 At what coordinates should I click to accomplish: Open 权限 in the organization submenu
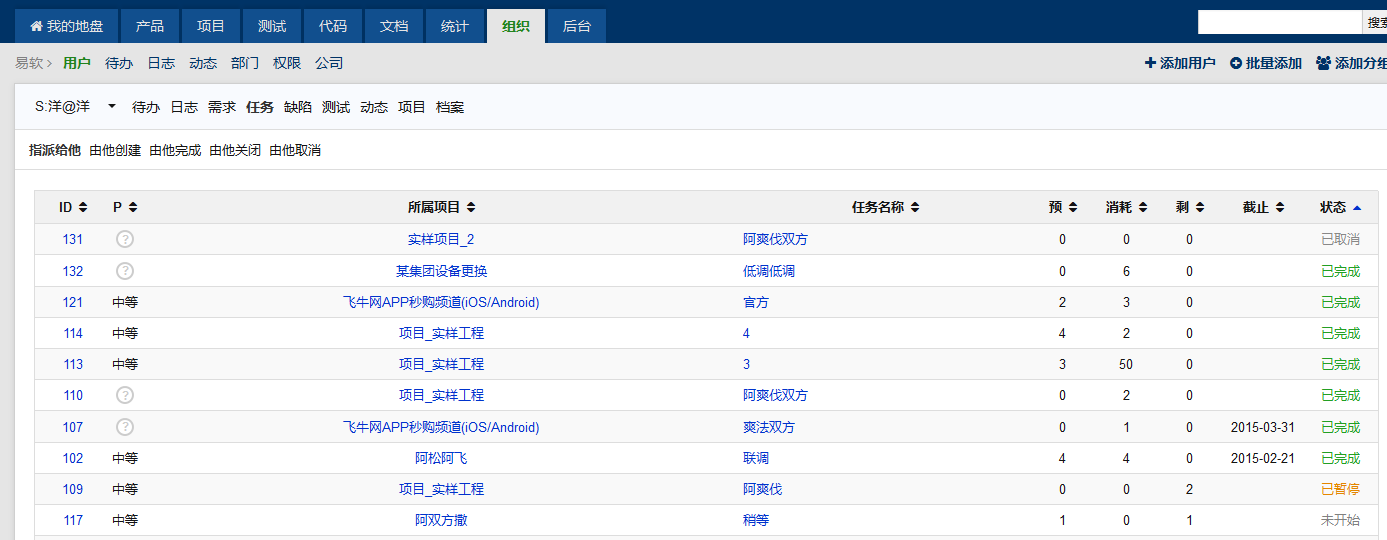[x=287, y=63]
